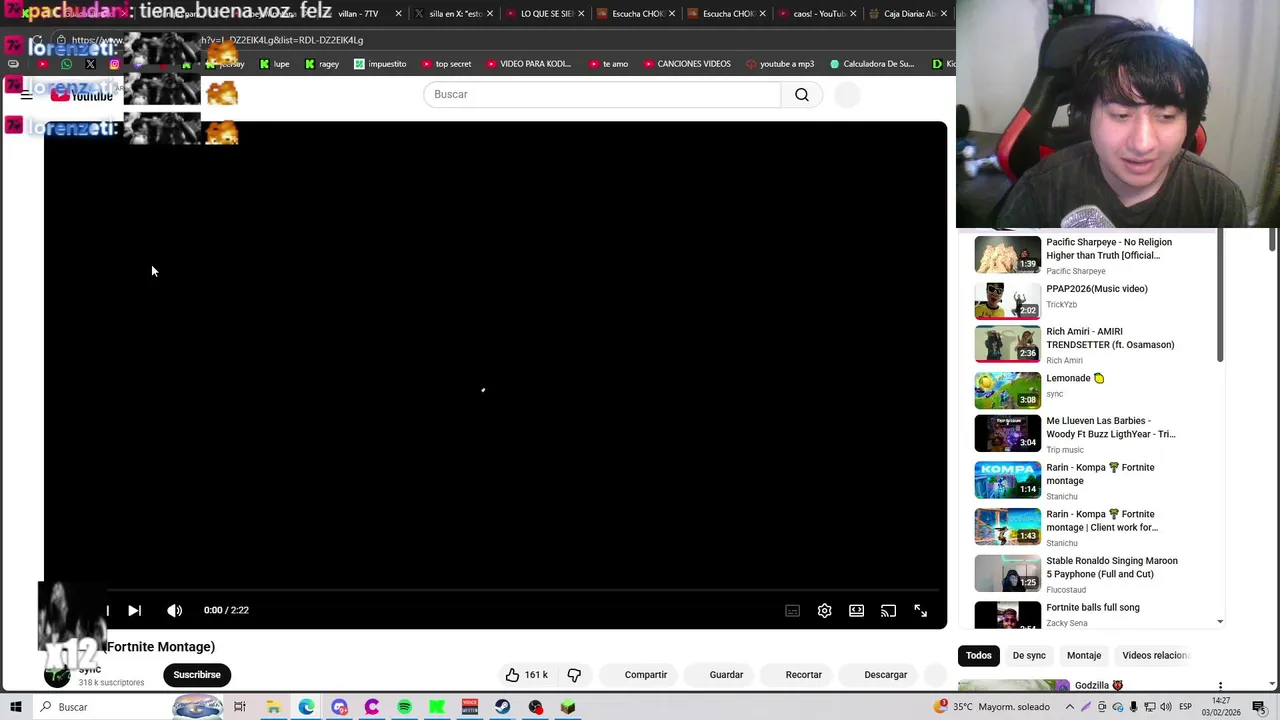The width and height of the screenshot is (1280, 720).
Task: Open the X bookmark icon
Action: pyautogui.click(x=90, y=64)
